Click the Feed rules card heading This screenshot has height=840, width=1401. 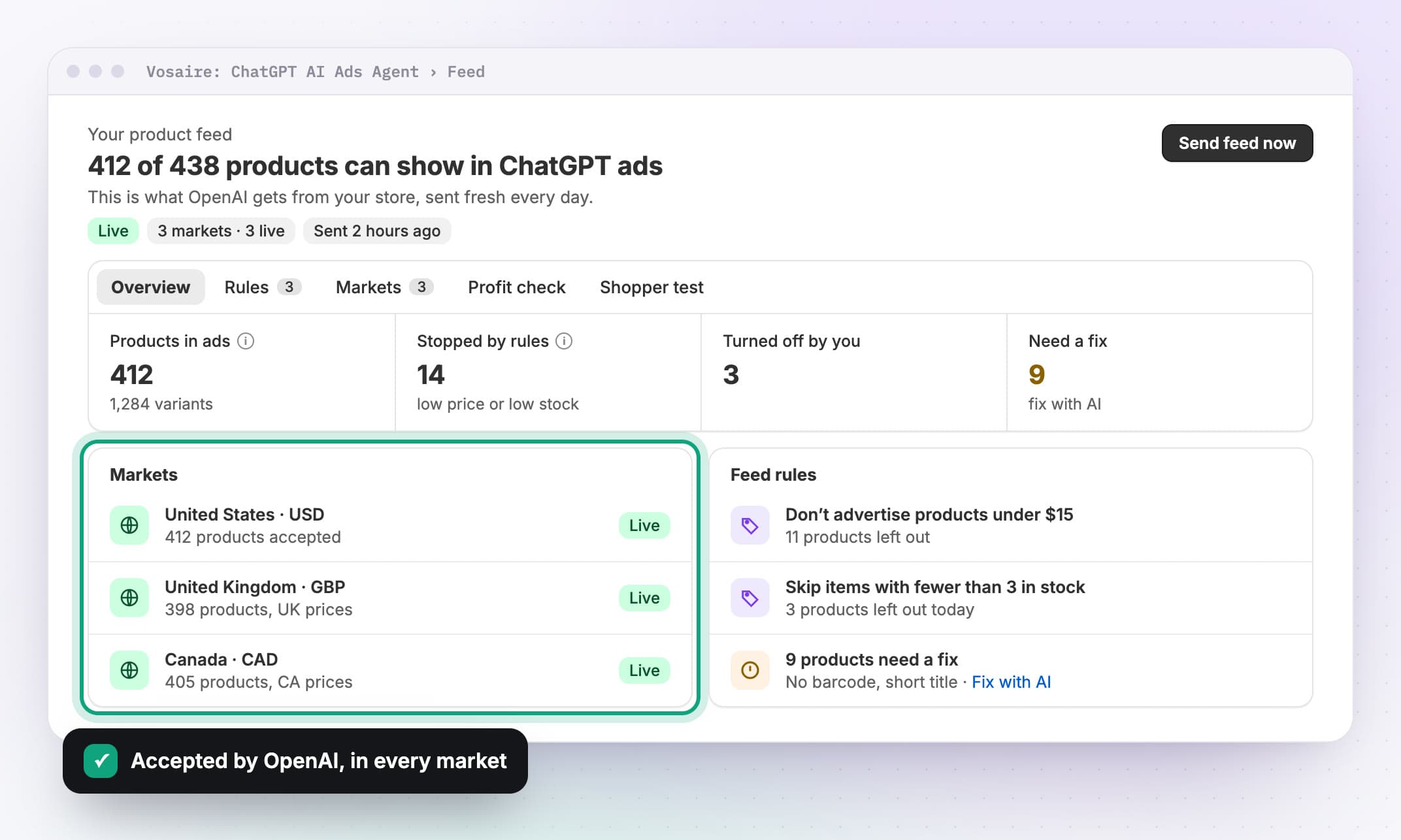(x=773, y=475)
